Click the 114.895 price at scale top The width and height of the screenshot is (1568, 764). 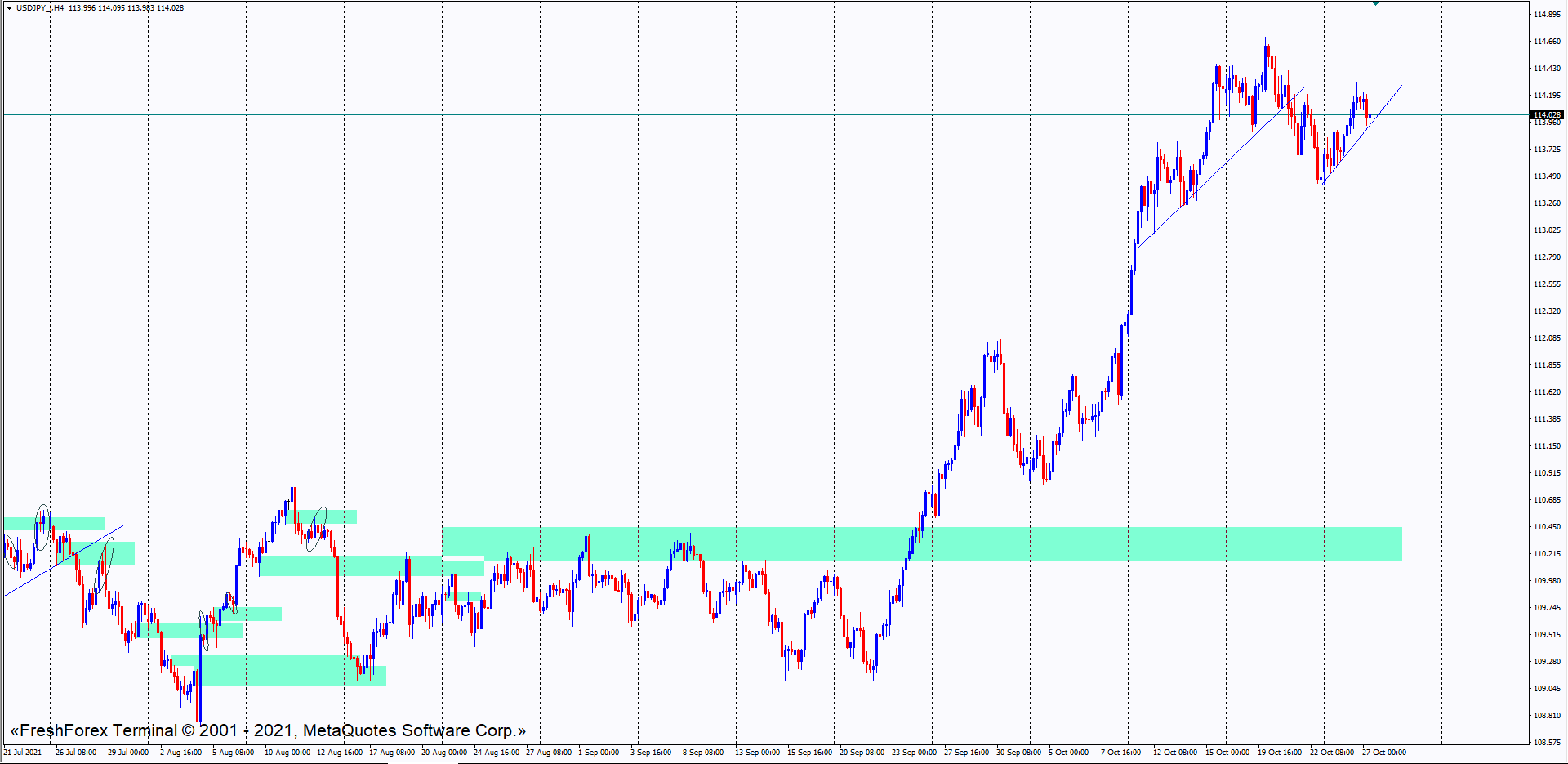(1547, 15)
